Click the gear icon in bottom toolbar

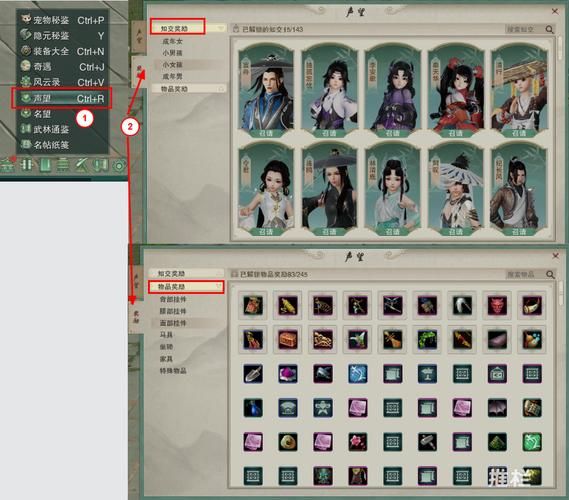(x=118, y=165)
